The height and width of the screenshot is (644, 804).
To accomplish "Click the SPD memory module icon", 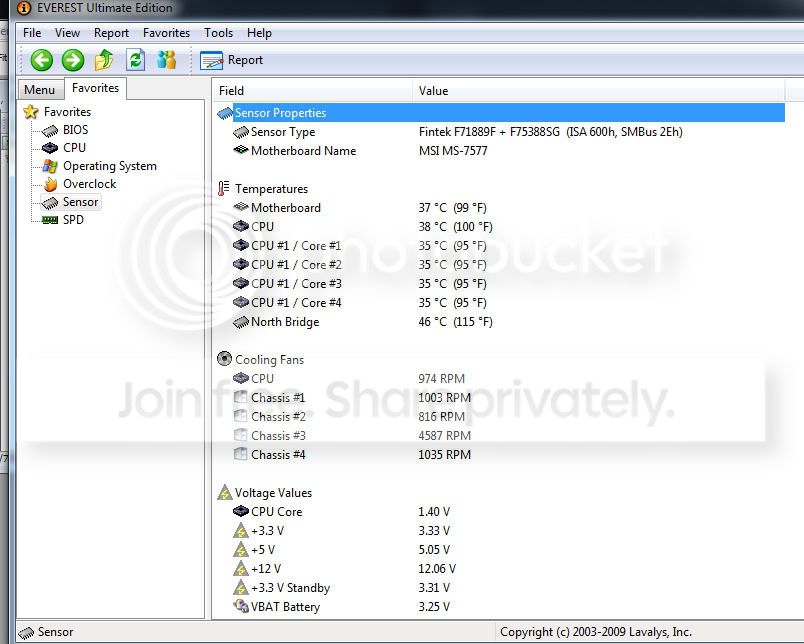I will (x=50, y=220).
